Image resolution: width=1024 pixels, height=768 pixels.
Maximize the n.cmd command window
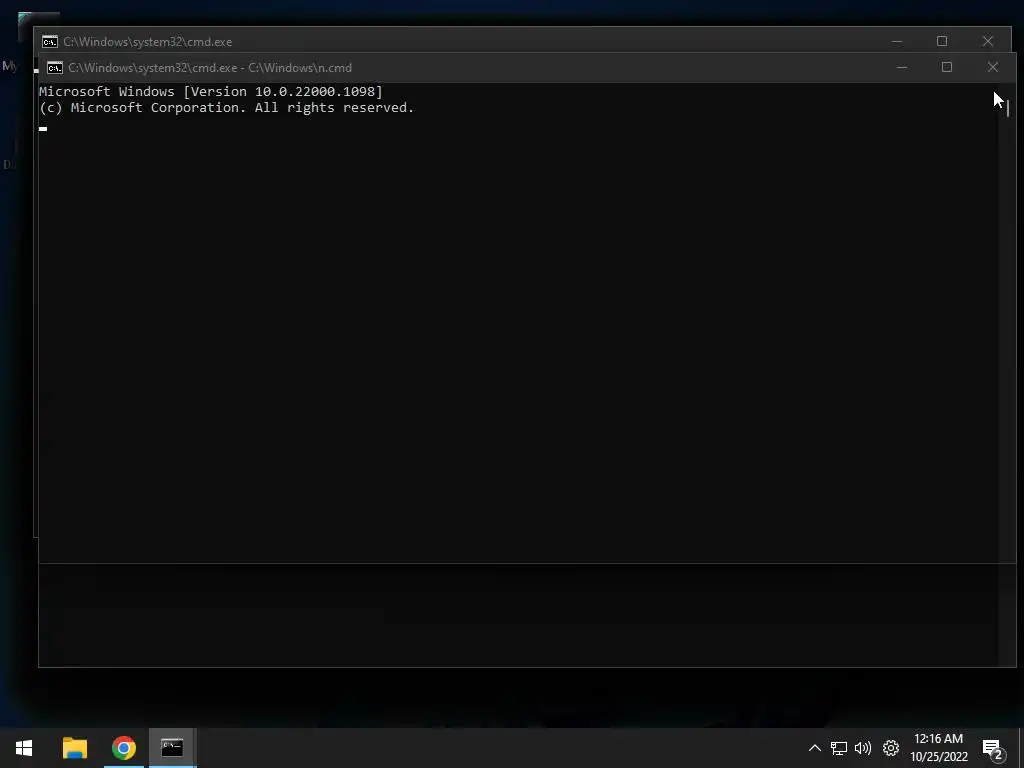pyautogui.click(x=947, y=67)
